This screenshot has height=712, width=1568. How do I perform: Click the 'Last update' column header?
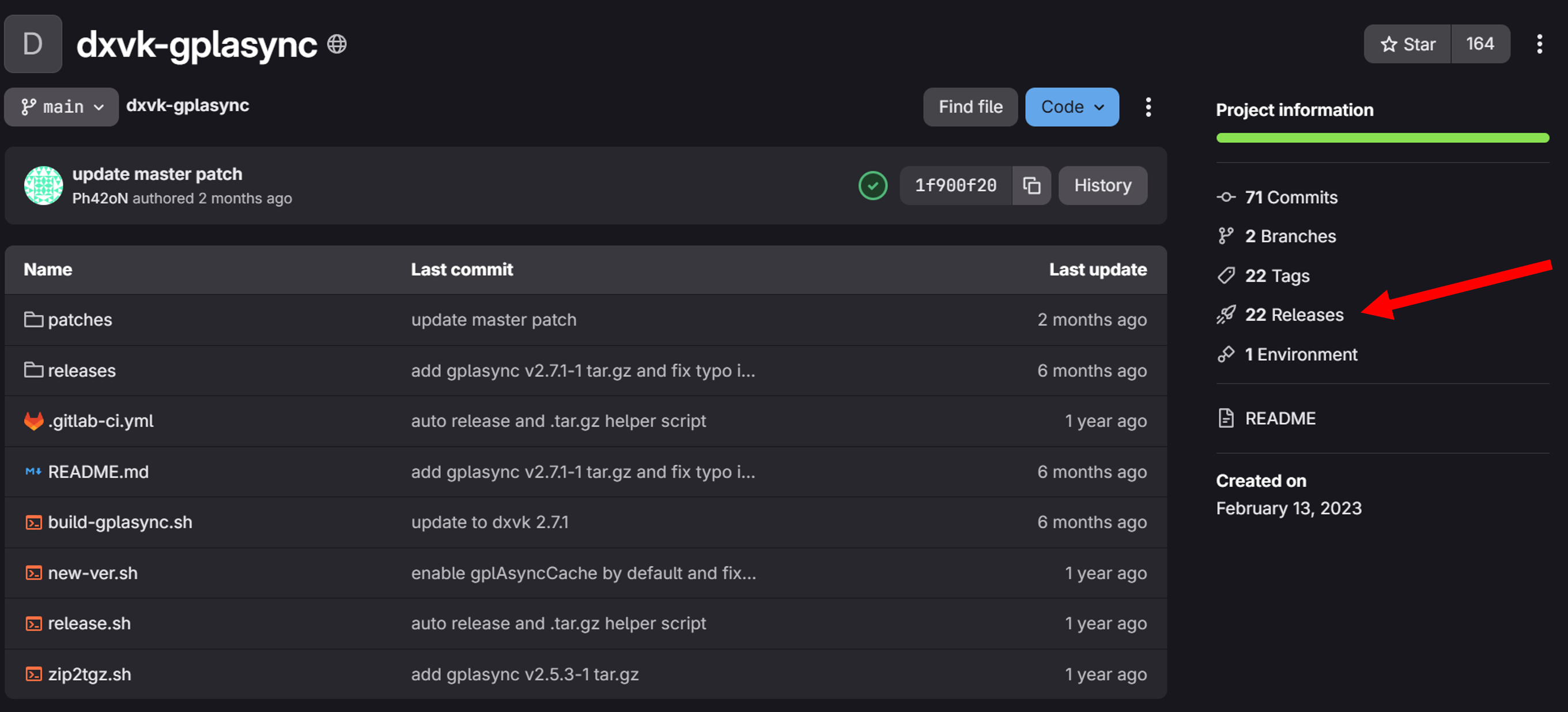tap(1097, 270)
